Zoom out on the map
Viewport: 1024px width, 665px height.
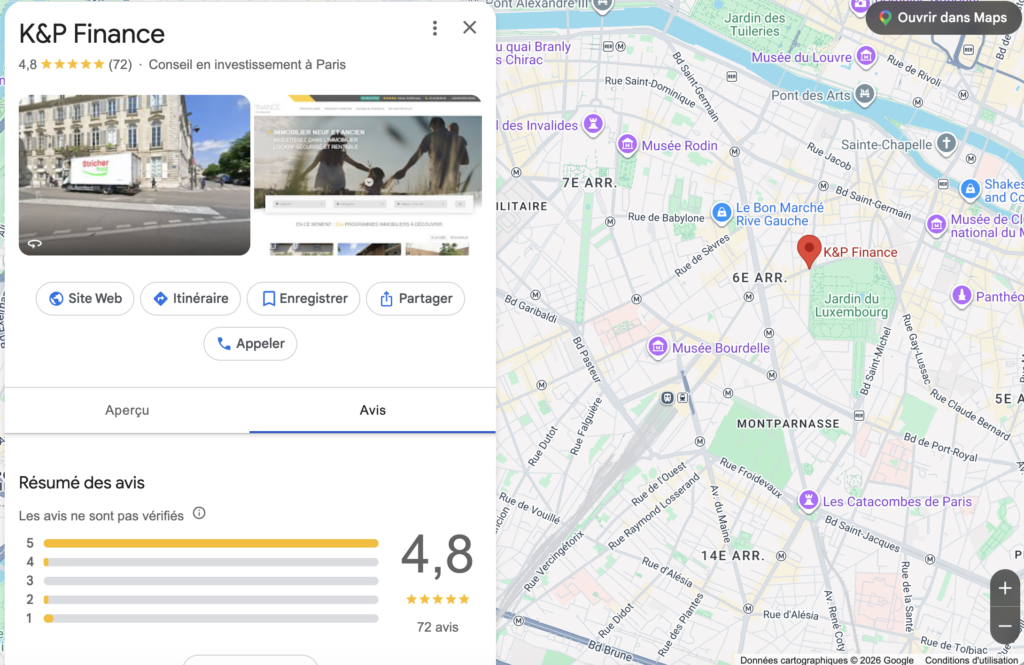point(1005,626)
